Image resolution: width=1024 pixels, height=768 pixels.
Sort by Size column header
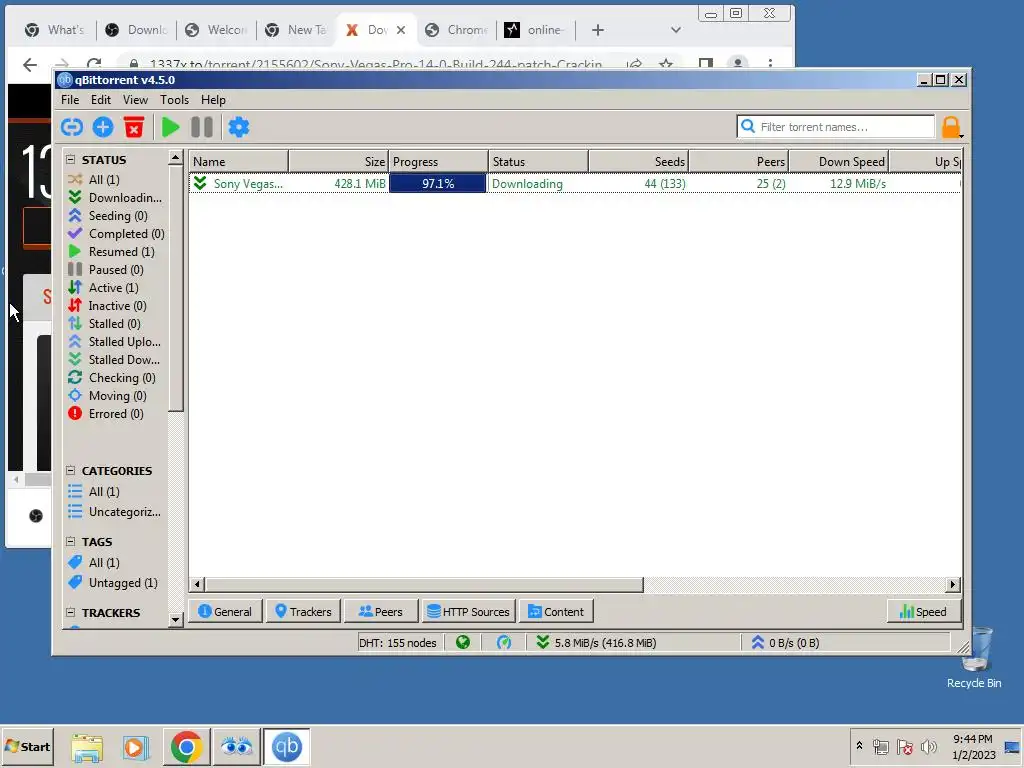[x=338, y=161]
